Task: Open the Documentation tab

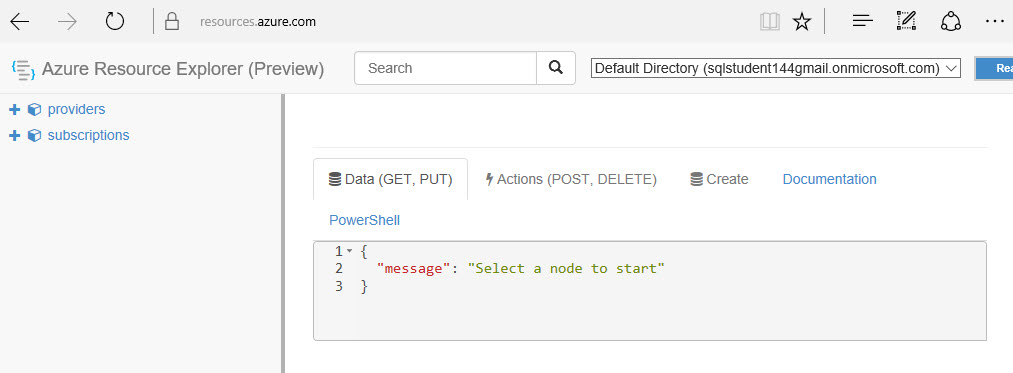Action: click(x=830, y=179)
